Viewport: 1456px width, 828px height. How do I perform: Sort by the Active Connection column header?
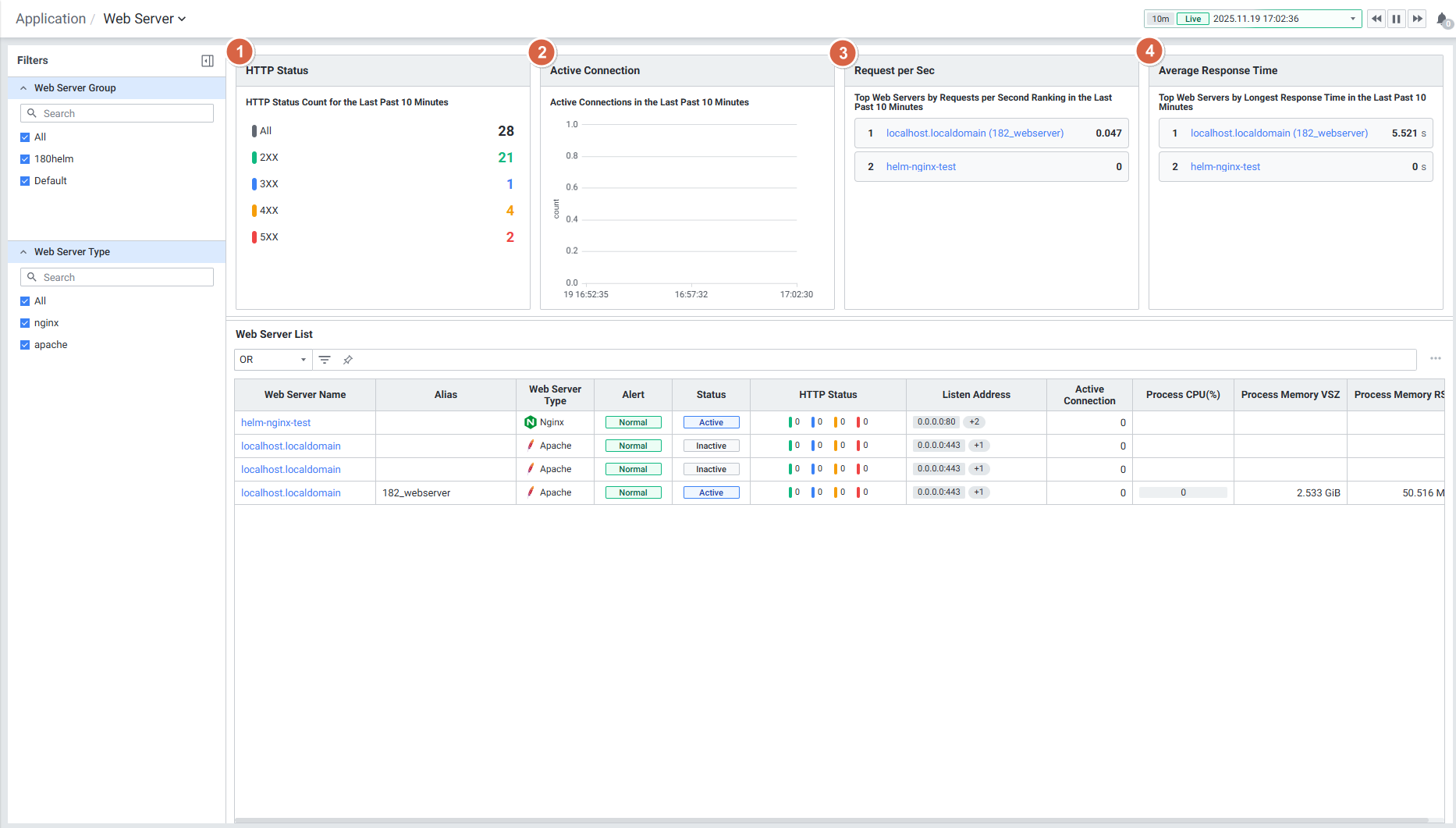click(1088, 395)
